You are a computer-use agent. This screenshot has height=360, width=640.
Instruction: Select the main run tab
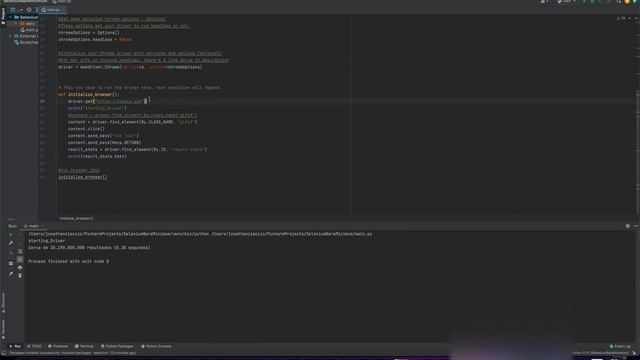(33, 226)
